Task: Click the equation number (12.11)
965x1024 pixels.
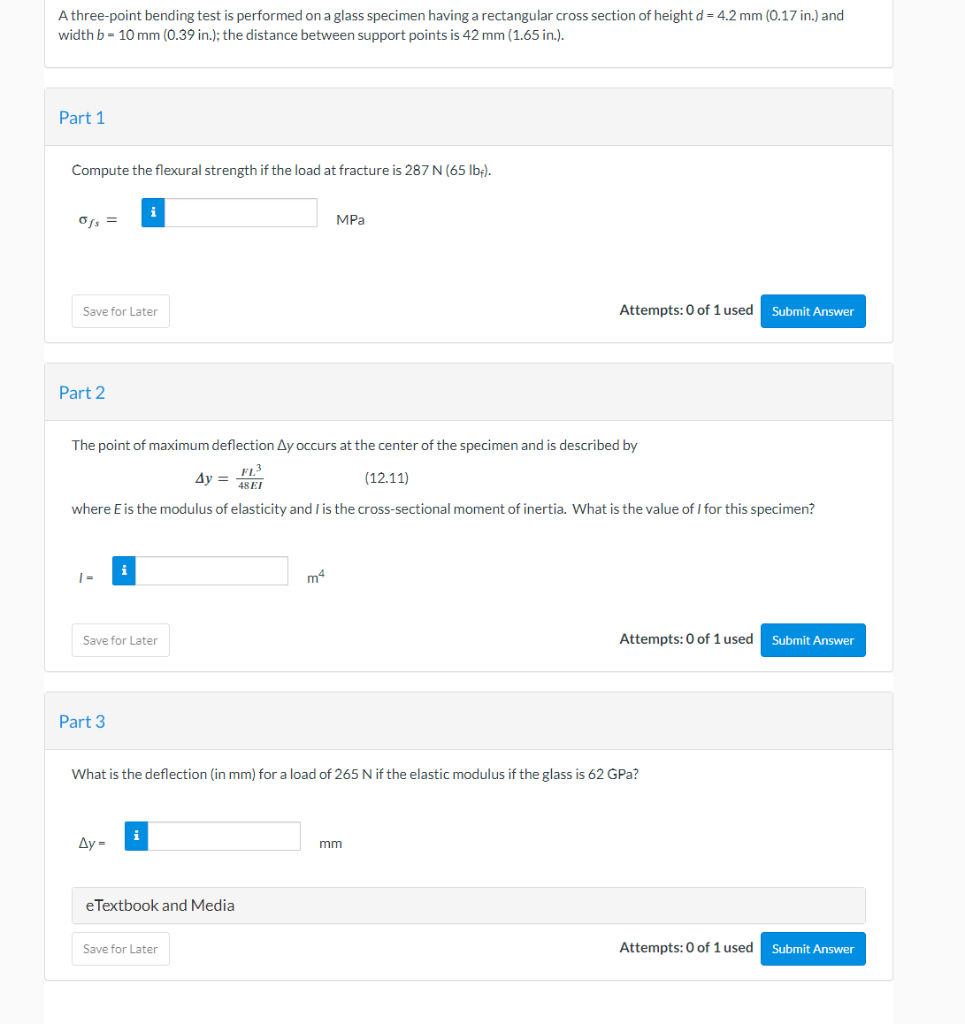Action: [x=387, y=478]
